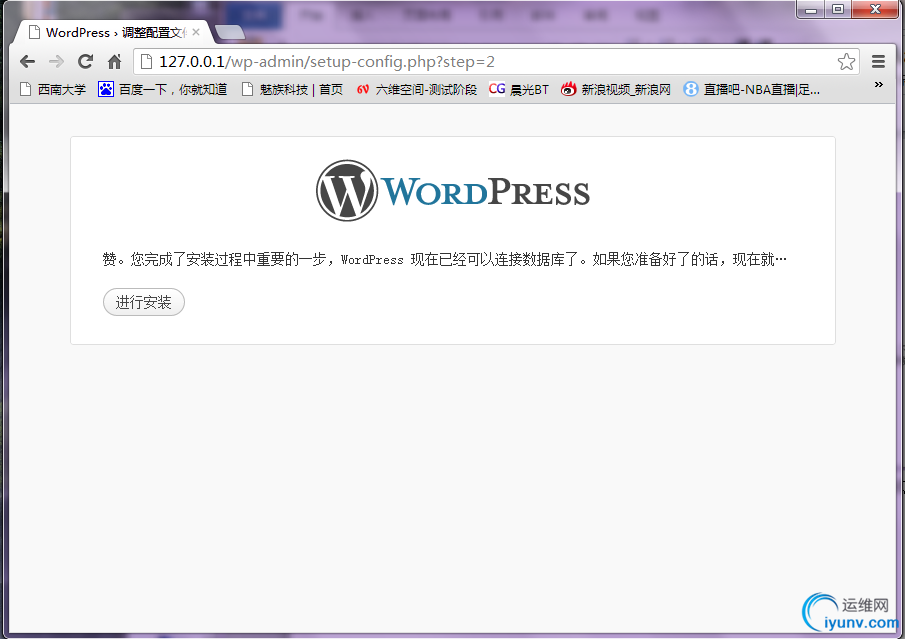Click the page icon of 魅族科技 bookmark
This screenshot has width=905, height=639.
click(247, 89)
